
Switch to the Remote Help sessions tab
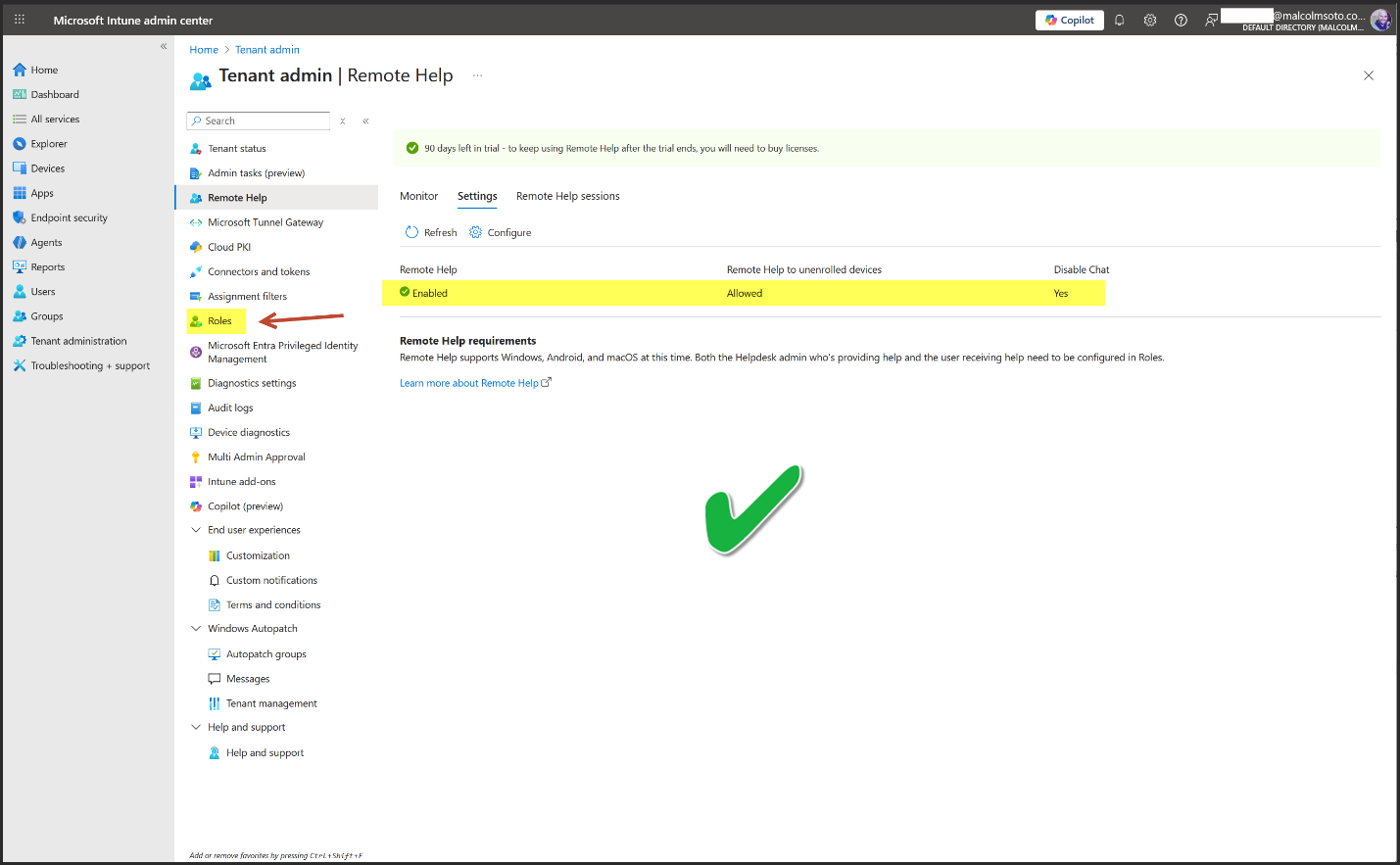(x=567, y=196)
